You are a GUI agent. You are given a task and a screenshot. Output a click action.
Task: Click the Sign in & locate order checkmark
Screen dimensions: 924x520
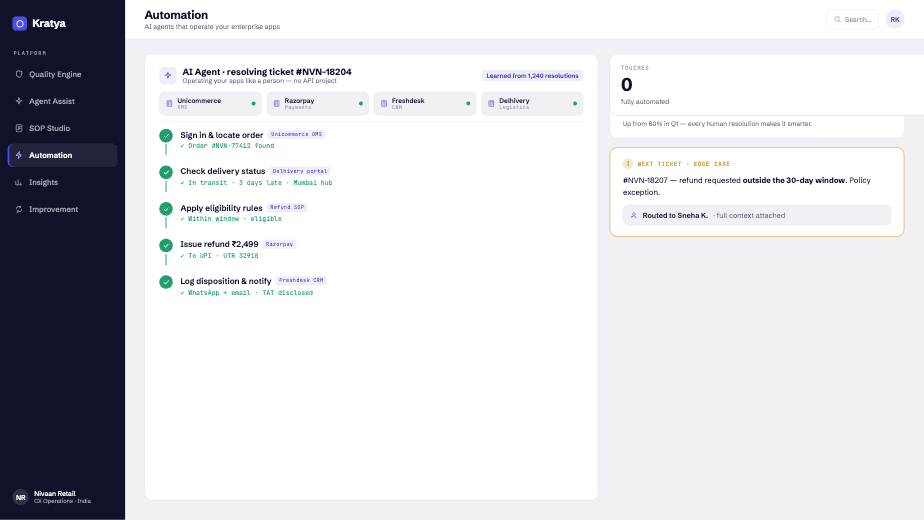(166, 136)
